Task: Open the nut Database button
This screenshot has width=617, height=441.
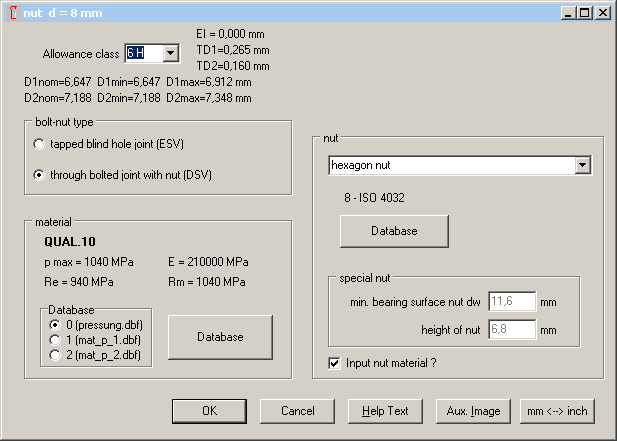Action: [x=394, y=231]
